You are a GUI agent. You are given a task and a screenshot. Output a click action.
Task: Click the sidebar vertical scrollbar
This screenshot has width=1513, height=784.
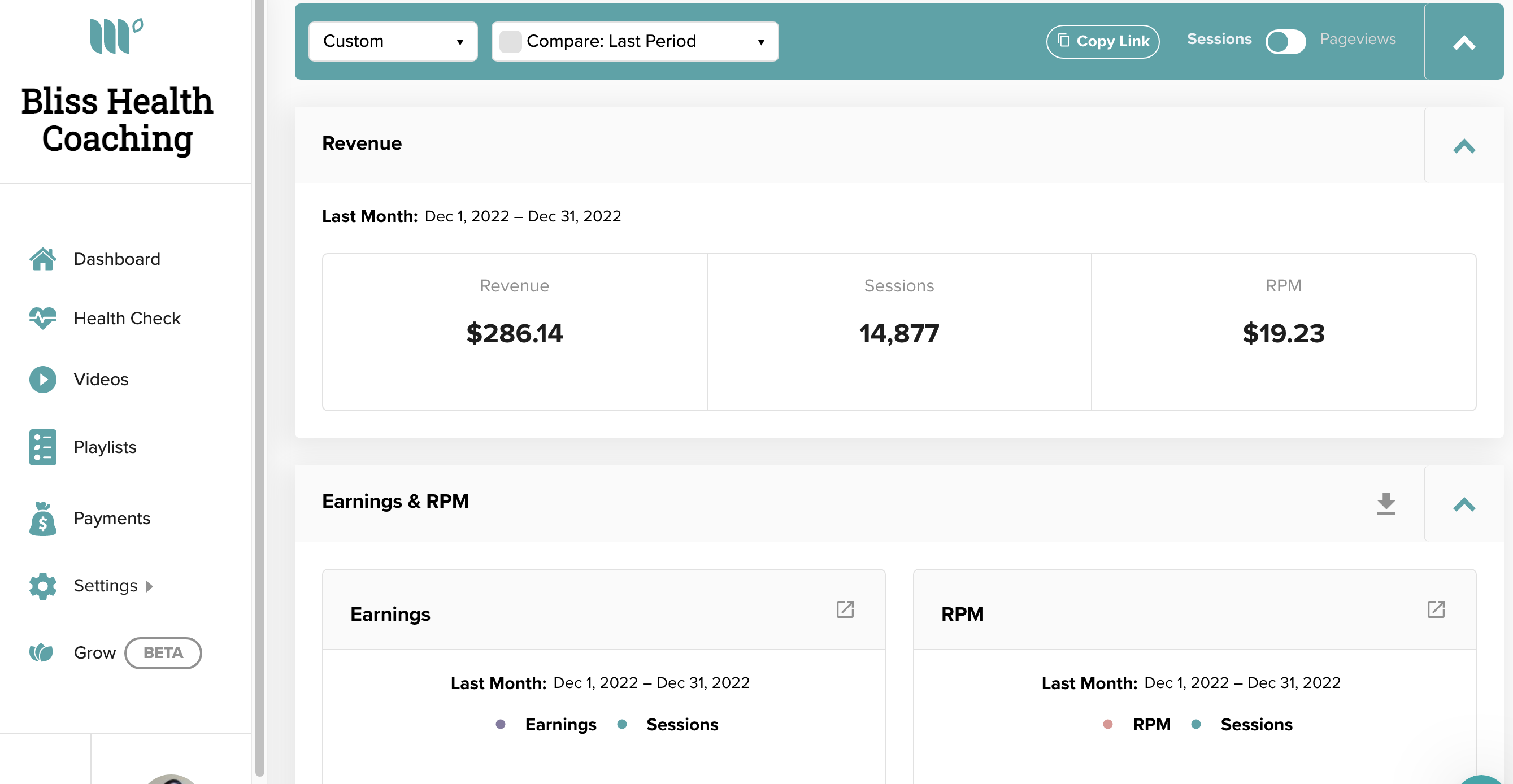[x=259, y=387]
